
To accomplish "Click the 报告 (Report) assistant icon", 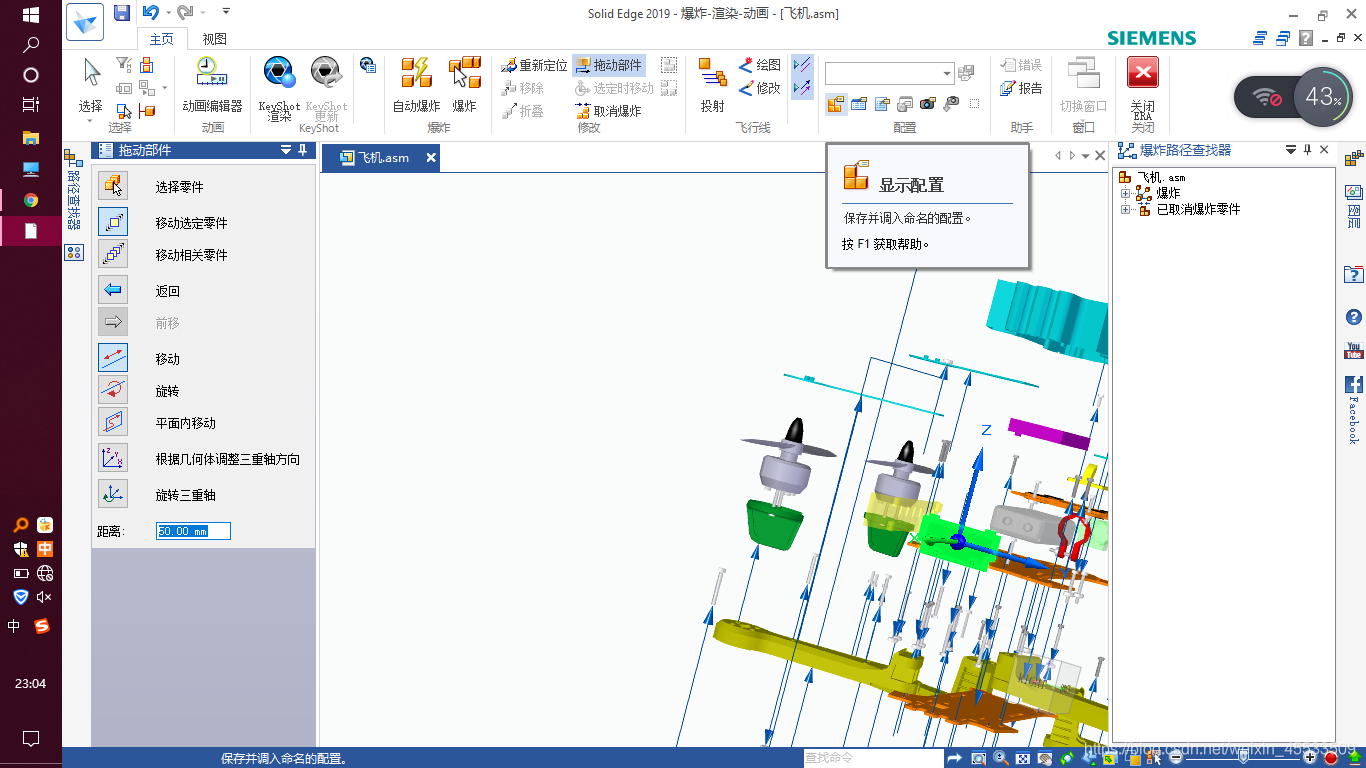I will [x=1019, y=89].
